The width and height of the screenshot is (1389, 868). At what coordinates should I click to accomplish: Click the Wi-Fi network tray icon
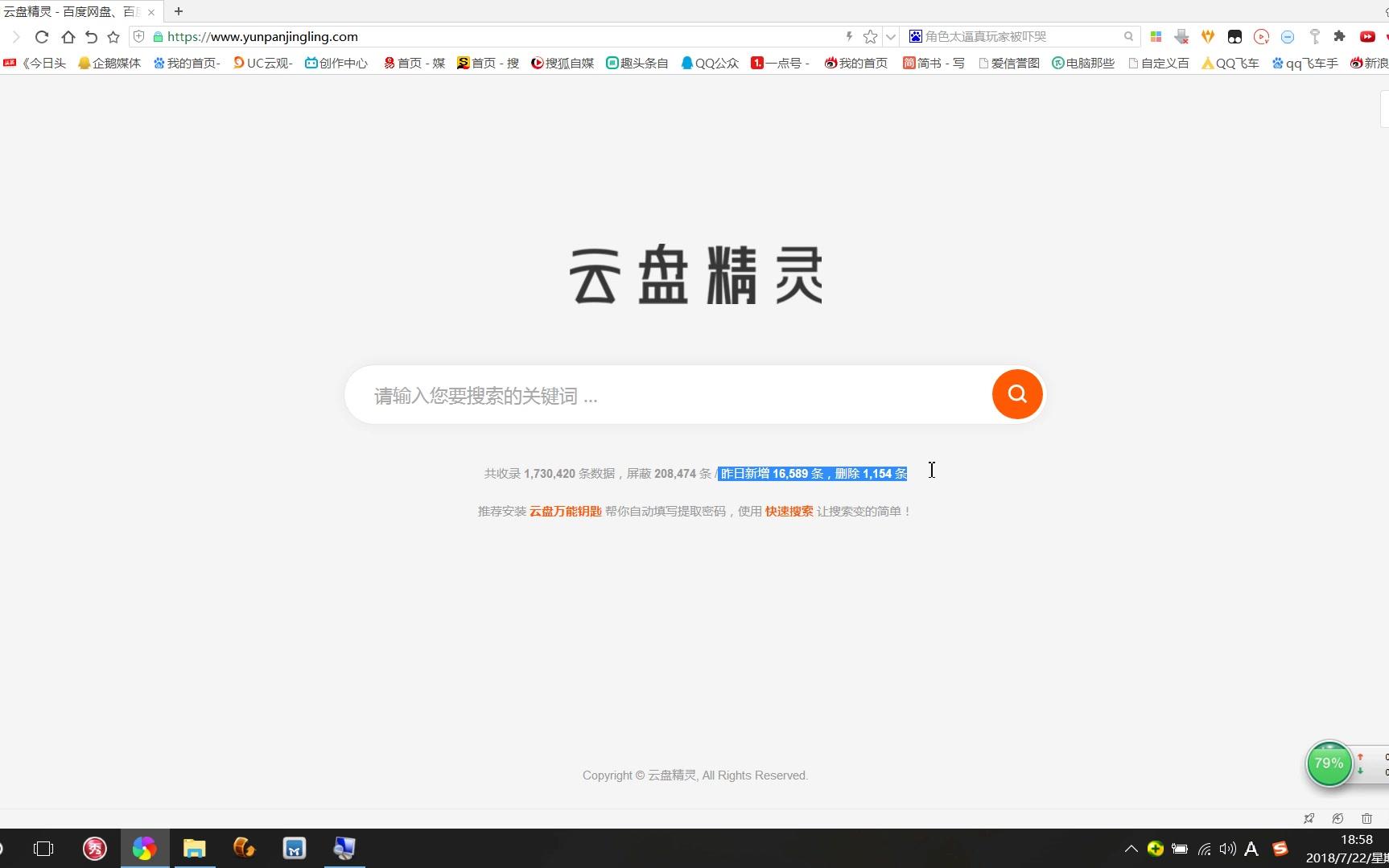click(x=1204, y=849)
